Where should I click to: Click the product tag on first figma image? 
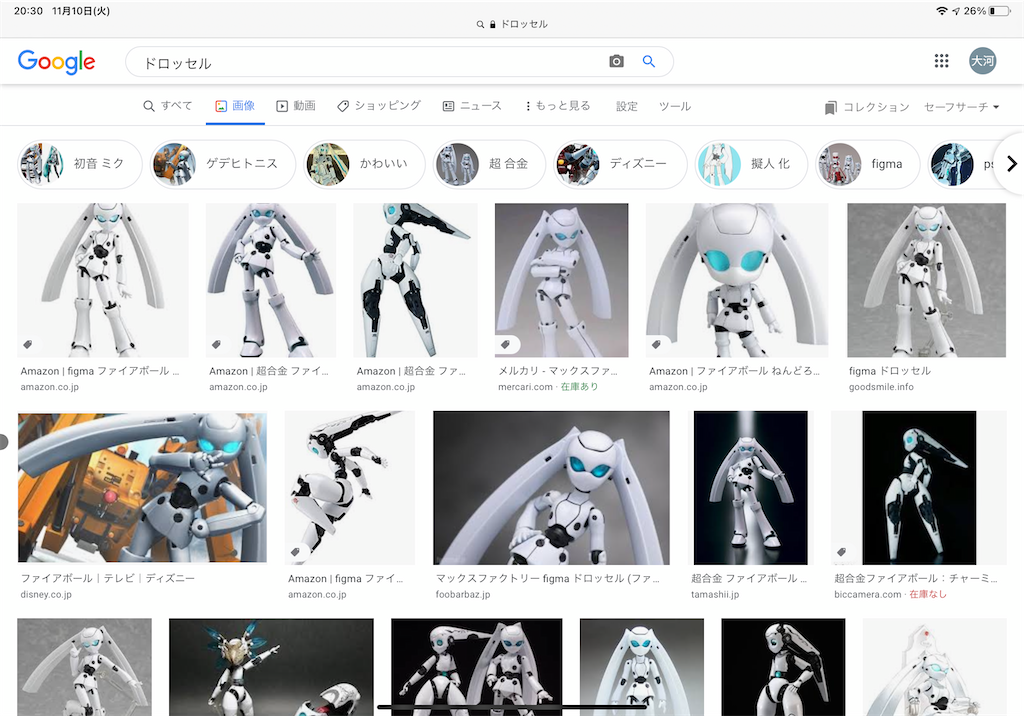point(27,344)
